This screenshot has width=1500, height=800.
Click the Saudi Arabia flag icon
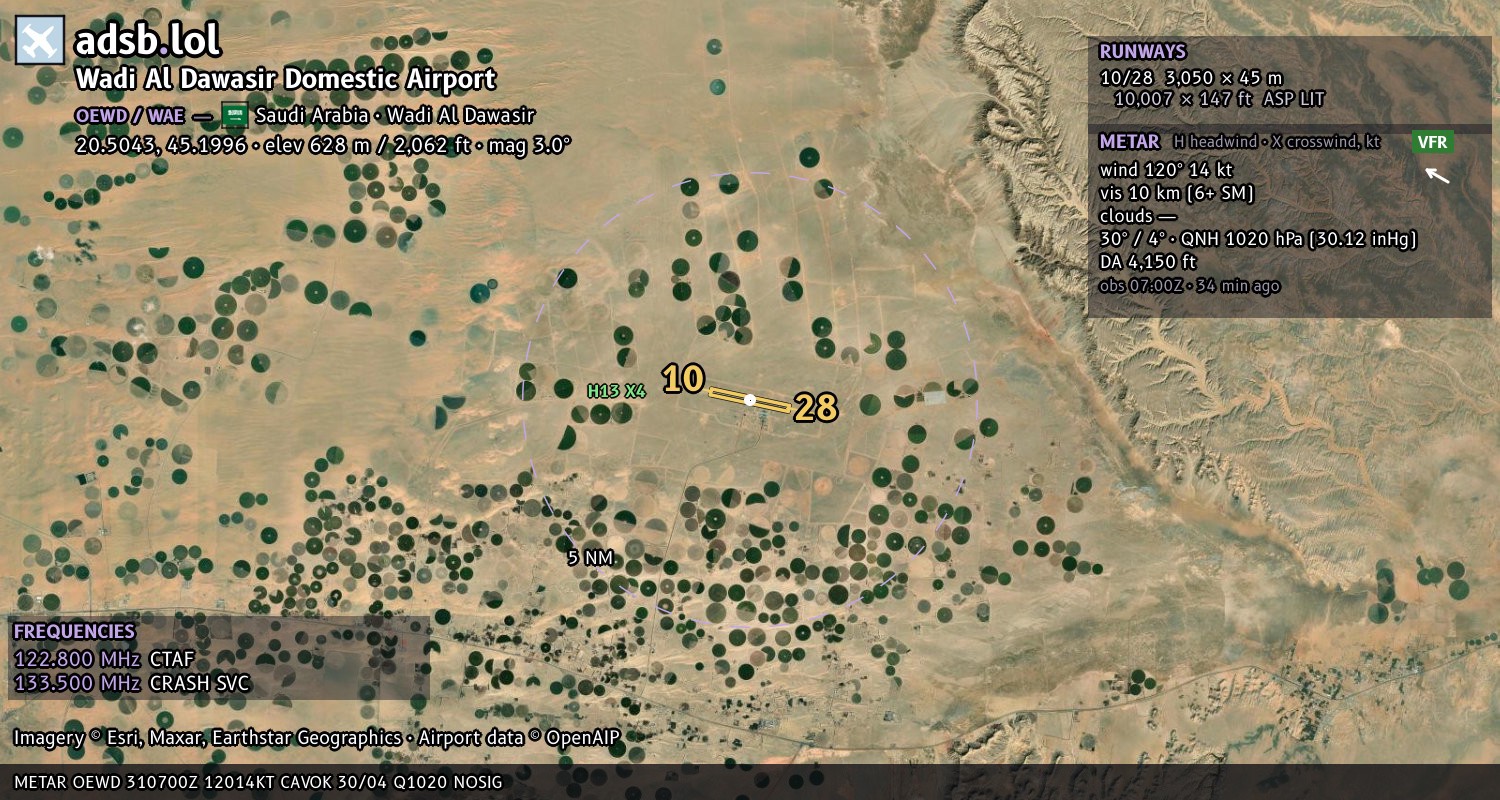click(235, 115)
